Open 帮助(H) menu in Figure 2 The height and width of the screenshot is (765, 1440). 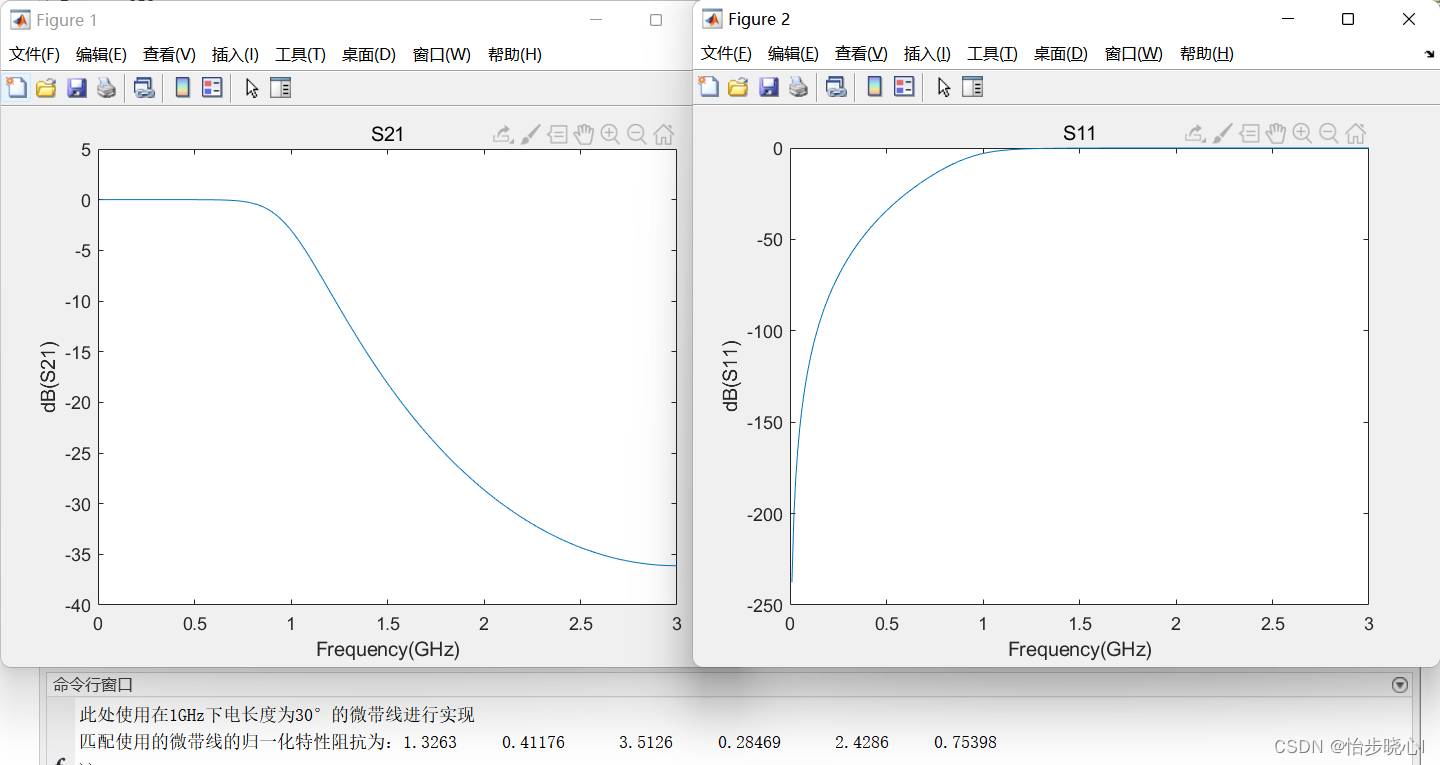pos(1207,53)
